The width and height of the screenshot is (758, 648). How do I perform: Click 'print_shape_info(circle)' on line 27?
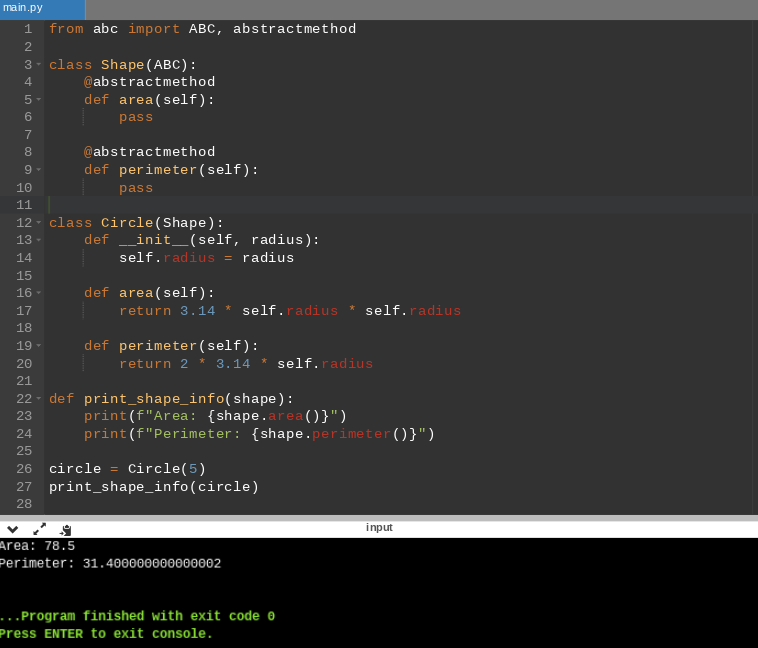click(x=154, y=486)
